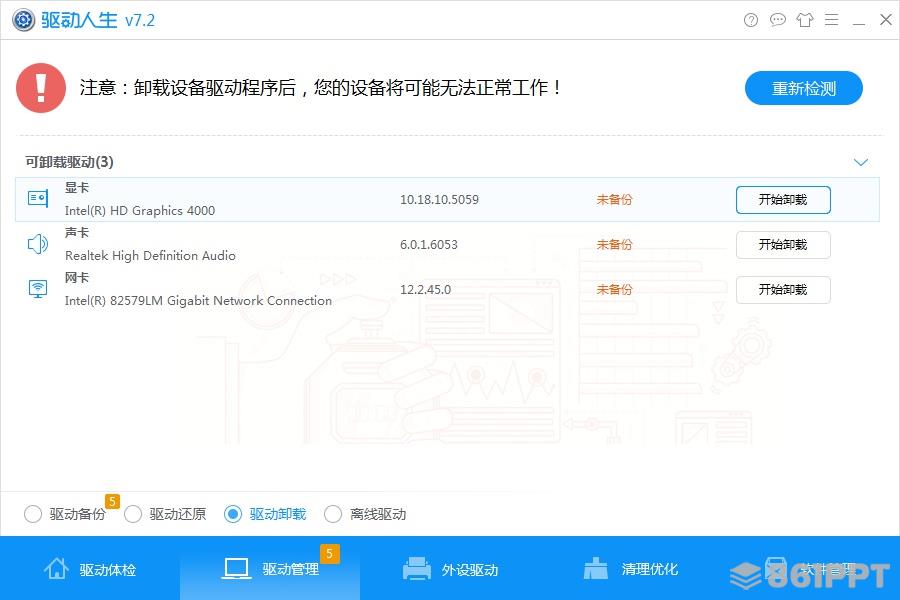Viewport: 900px width, 600px height.
Task: Click the orange badge on 驱动管理 tab
Action: click(329, 553)
